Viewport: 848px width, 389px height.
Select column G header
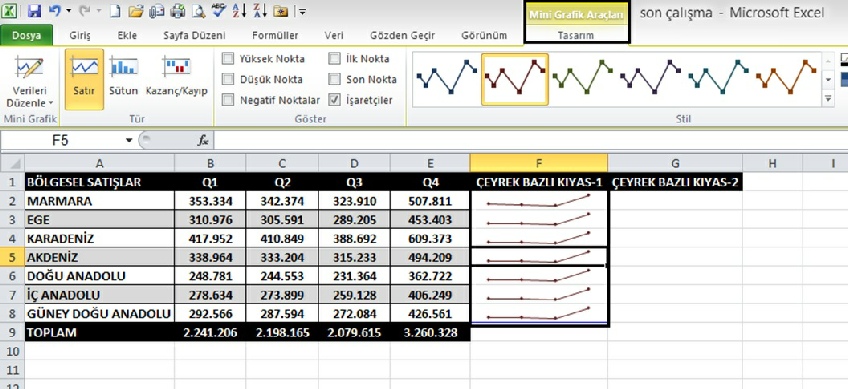675,163
